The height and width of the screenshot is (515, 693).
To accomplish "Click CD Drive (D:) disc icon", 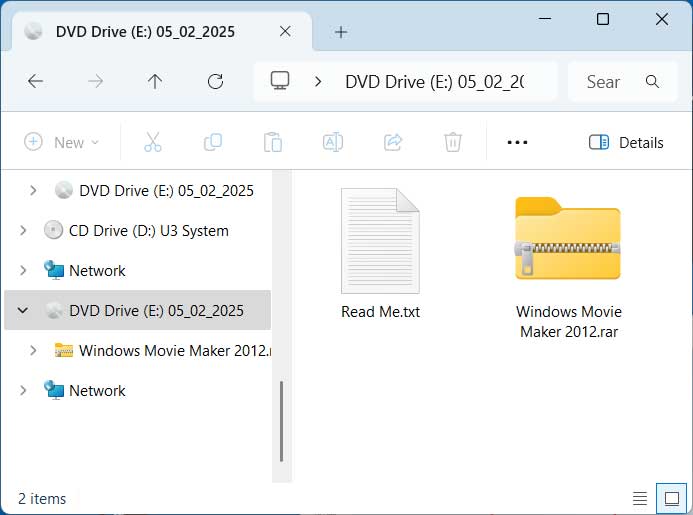I will (53, 230).
